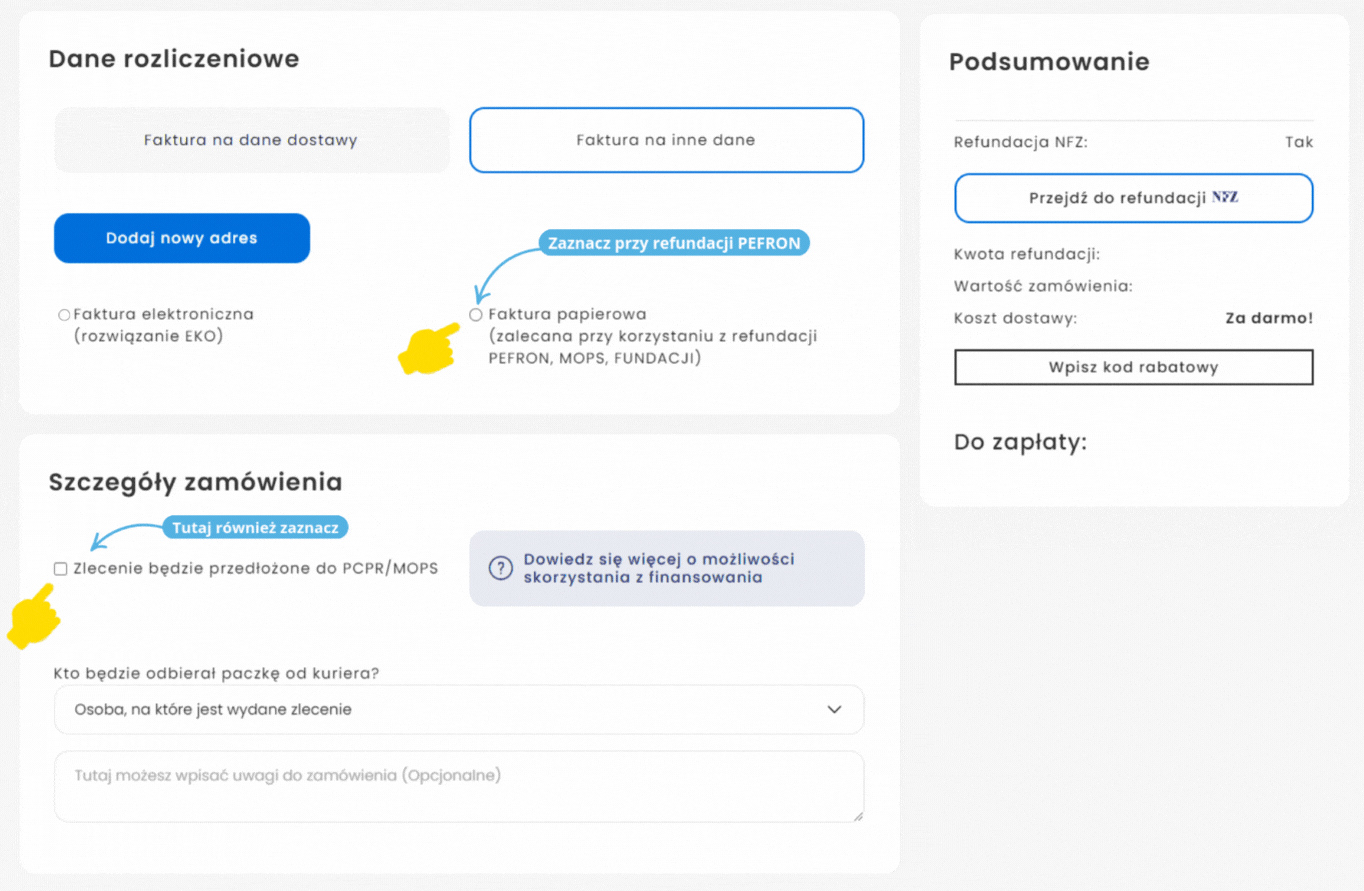Click Przejdź do refundacji NFZ
The width and height of the screenshot is (1364, 891).
point(1133,198)
